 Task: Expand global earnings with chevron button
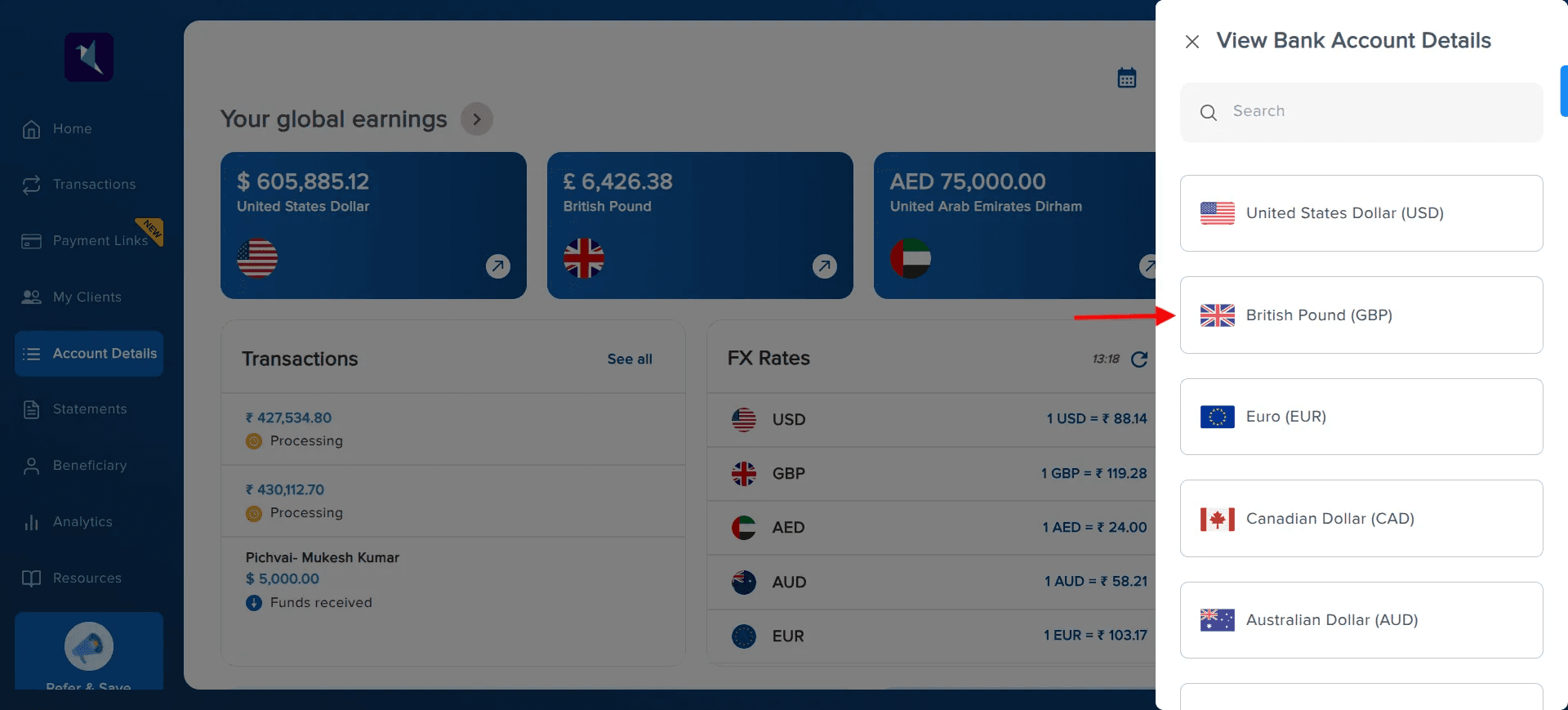click(477, 119)
